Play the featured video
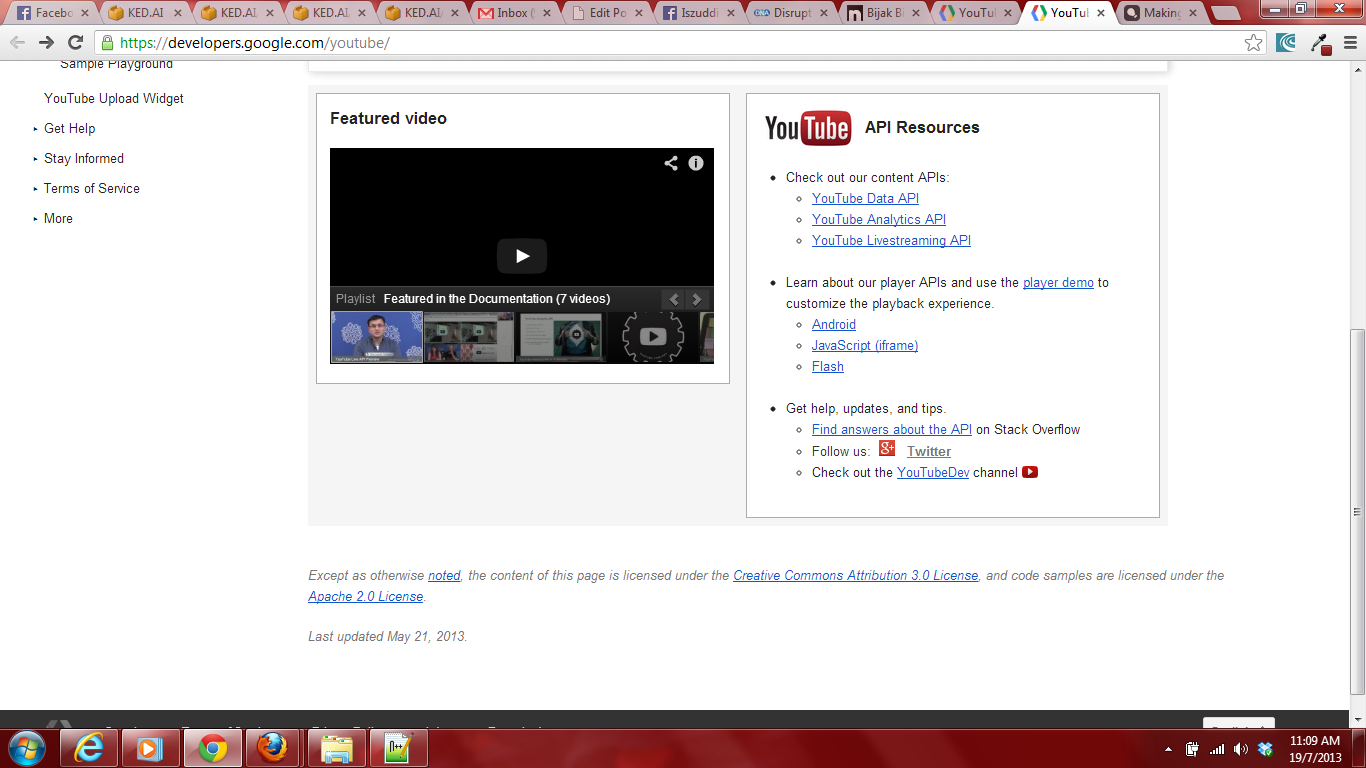Screen dimensions: 1366x768 pyautogui.click(x=521, y=256)
